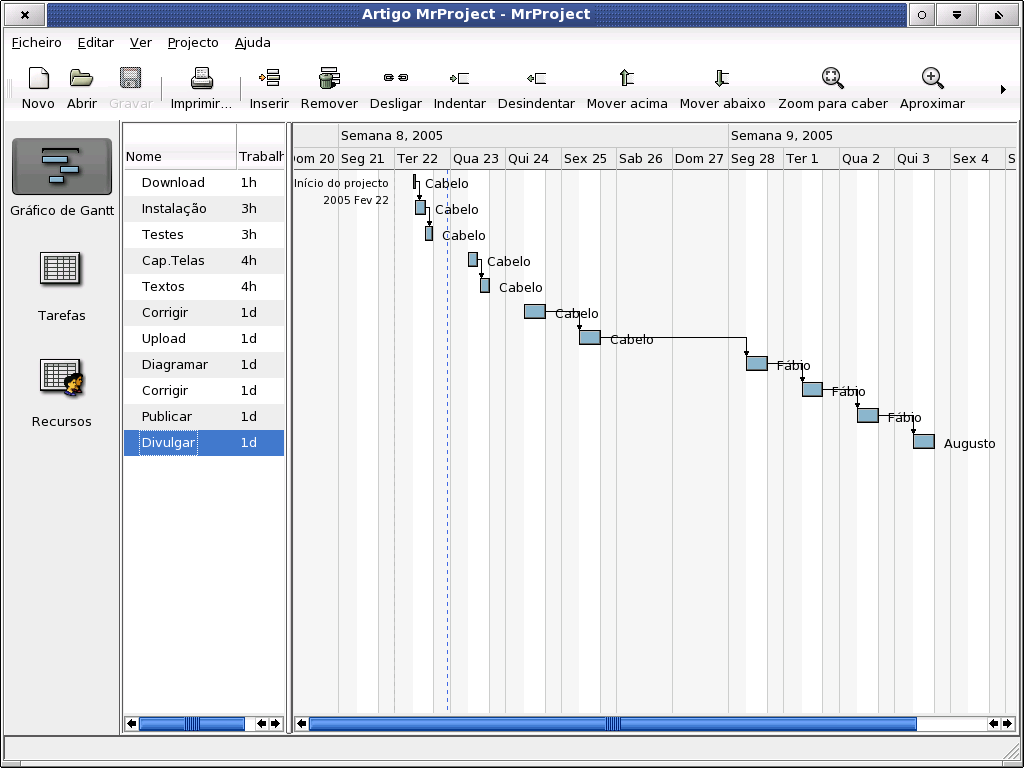Select the Publicar task row
The width and height of the screenshot is (1024, 768).
tap(204, 417)
